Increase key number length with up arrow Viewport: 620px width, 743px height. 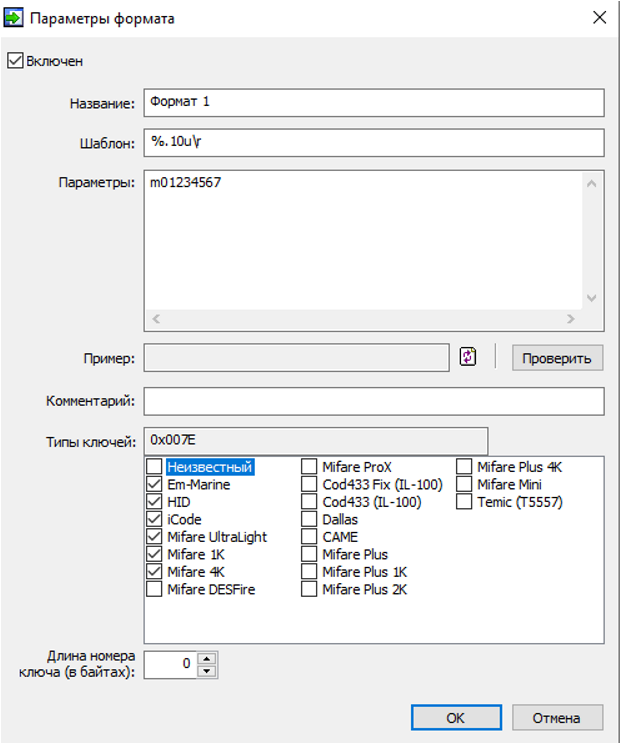[x=207, y=659]
